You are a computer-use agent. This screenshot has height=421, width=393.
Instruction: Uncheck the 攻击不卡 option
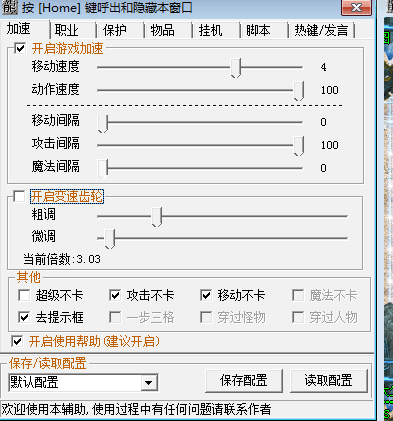pos(115,295)
